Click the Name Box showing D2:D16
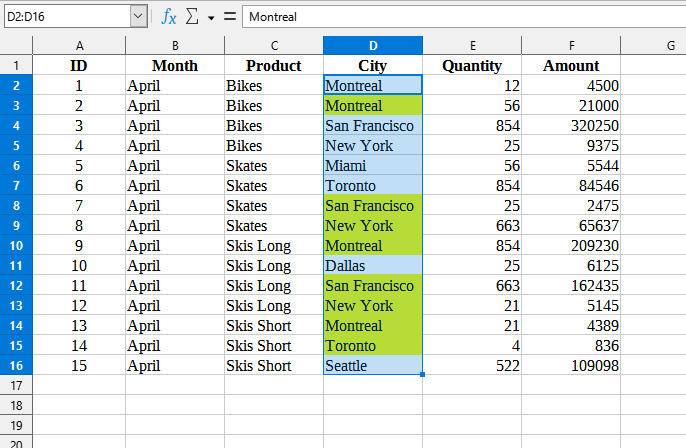Screen dimensions: 686x448 (65, 17)
